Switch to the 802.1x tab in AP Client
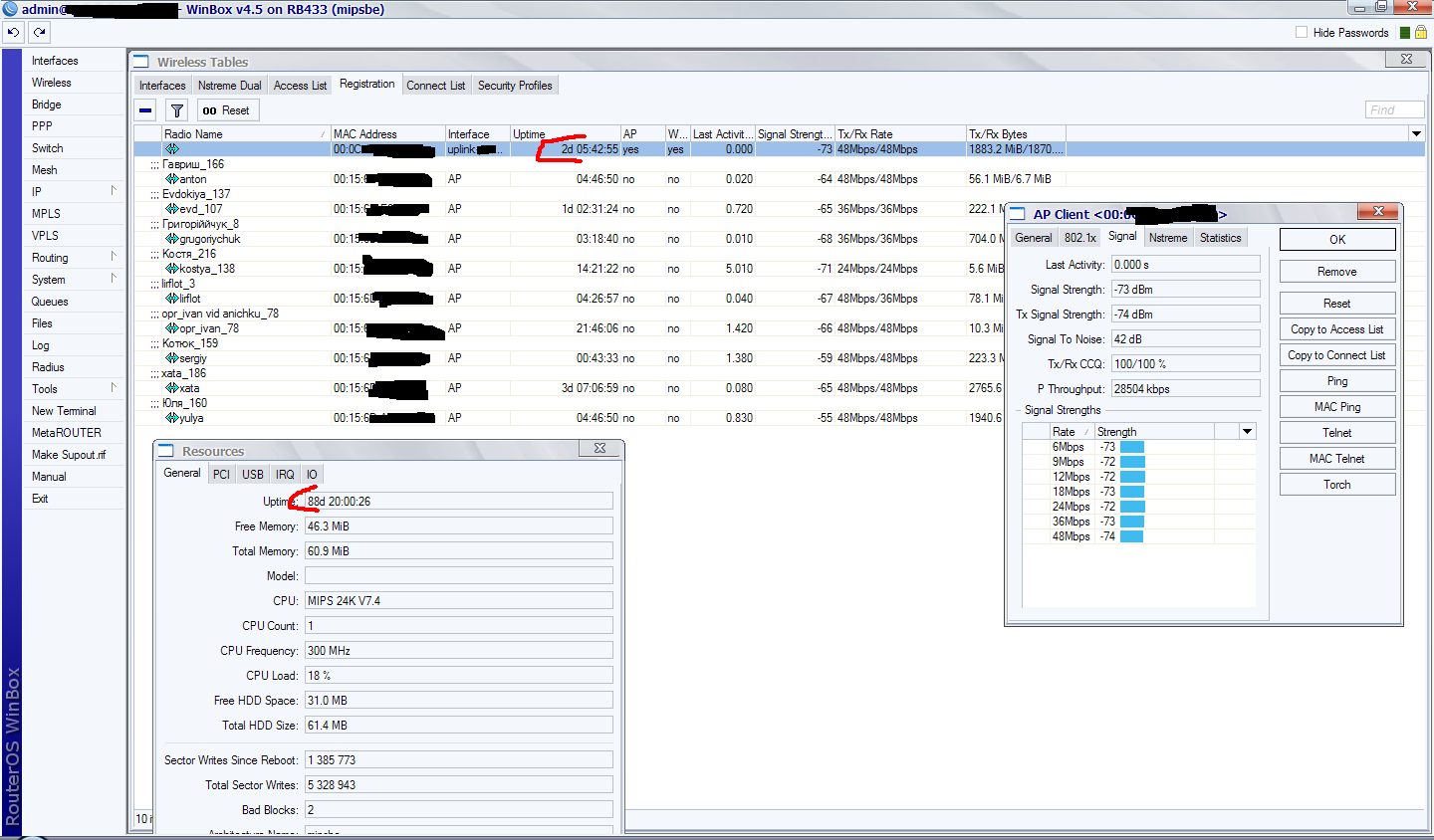Image resolution: width=1434 pixels, height=840 pixels. point(1079,238)
